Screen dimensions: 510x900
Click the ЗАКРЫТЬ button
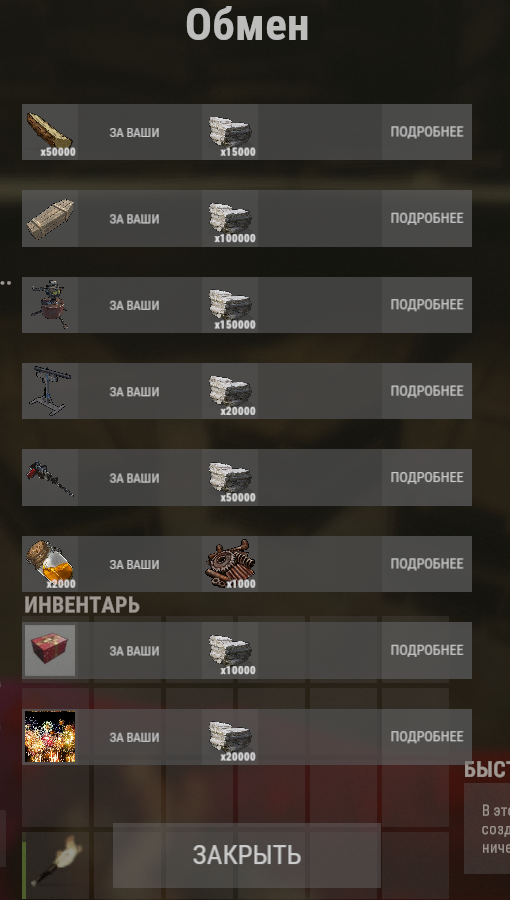[x=247, y=855]
